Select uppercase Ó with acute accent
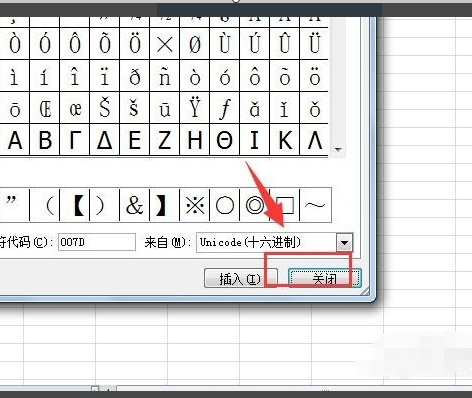 (45, 44)
